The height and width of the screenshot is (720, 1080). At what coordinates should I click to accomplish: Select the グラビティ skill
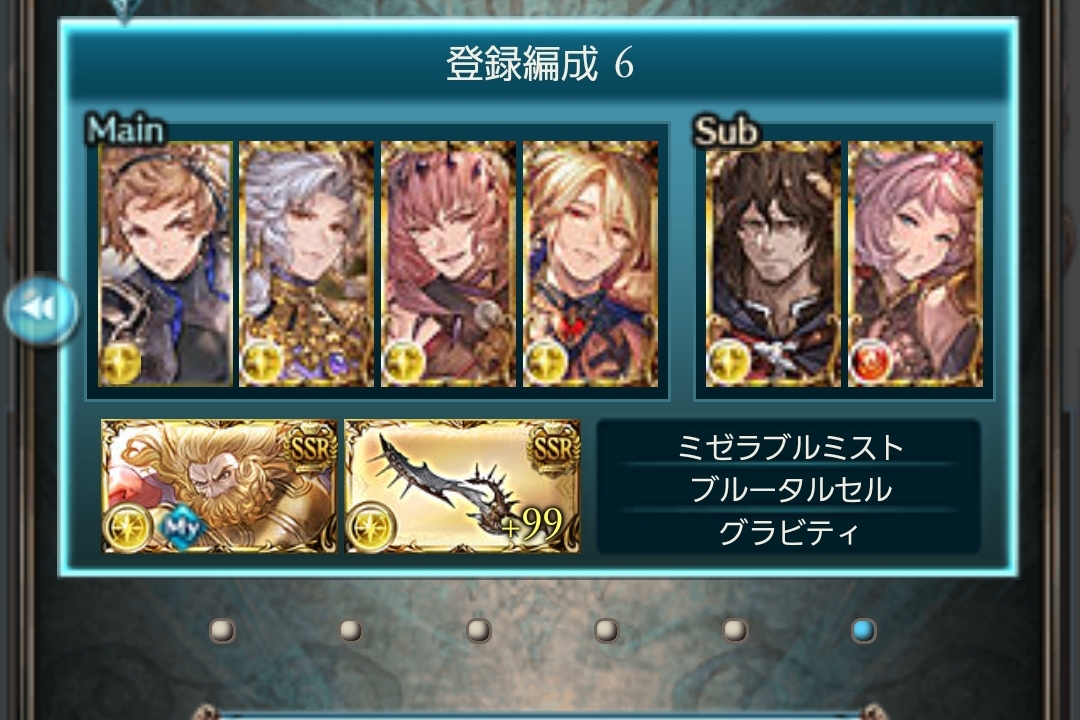789,532
